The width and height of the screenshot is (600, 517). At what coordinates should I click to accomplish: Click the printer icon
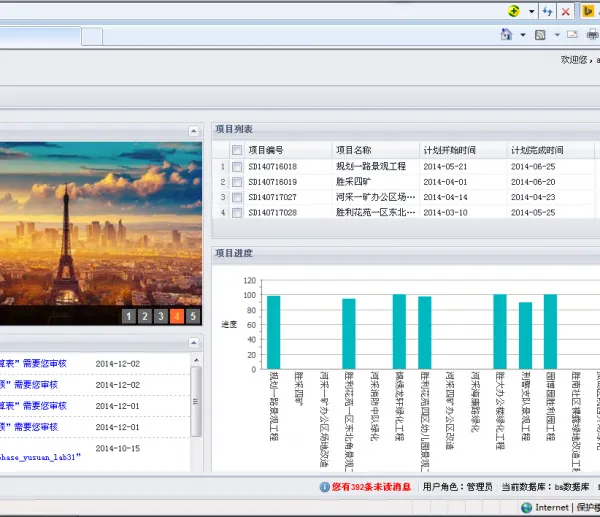click(592, 35)
